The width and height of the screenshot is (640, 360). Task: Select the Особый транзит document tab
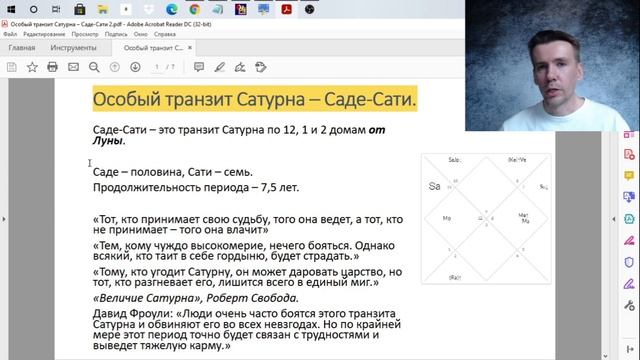tap(153, 48)
